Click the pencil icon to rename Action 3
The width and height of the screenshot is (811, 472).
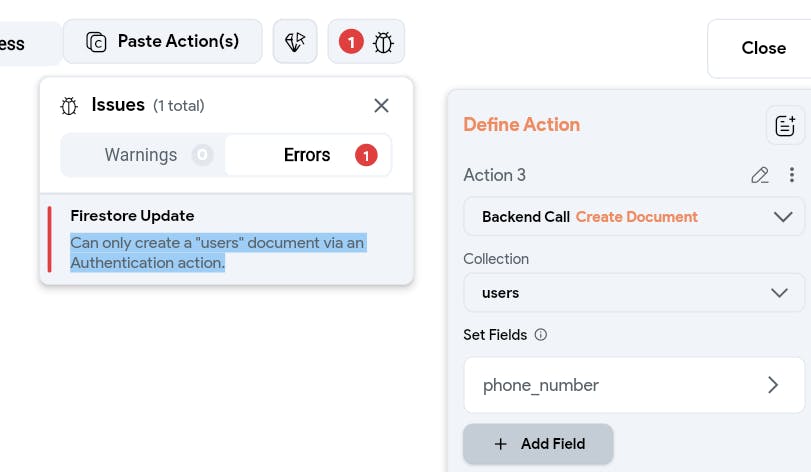coord(760,175)
